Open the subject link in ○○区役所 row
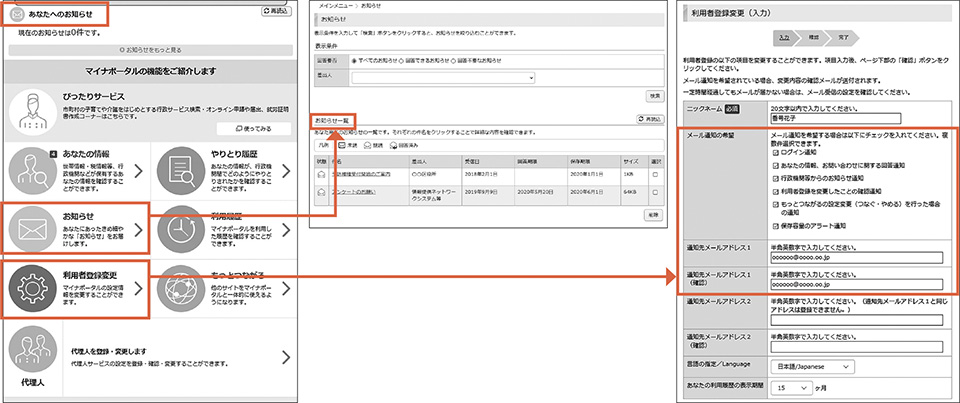The image size is (960, 403). [x=363, y=174]
